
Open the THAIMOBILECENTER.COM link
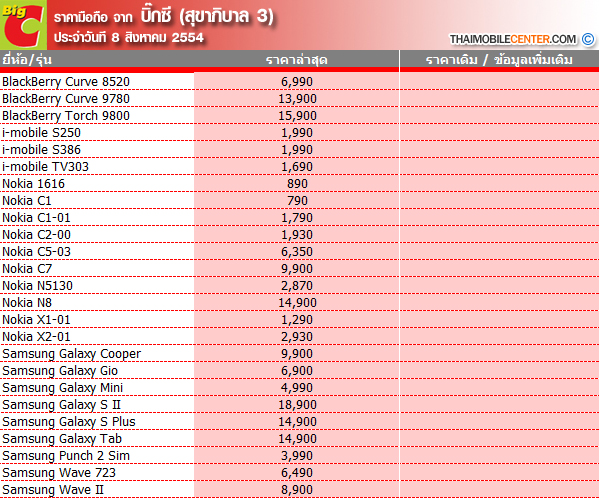pos(513,39)
